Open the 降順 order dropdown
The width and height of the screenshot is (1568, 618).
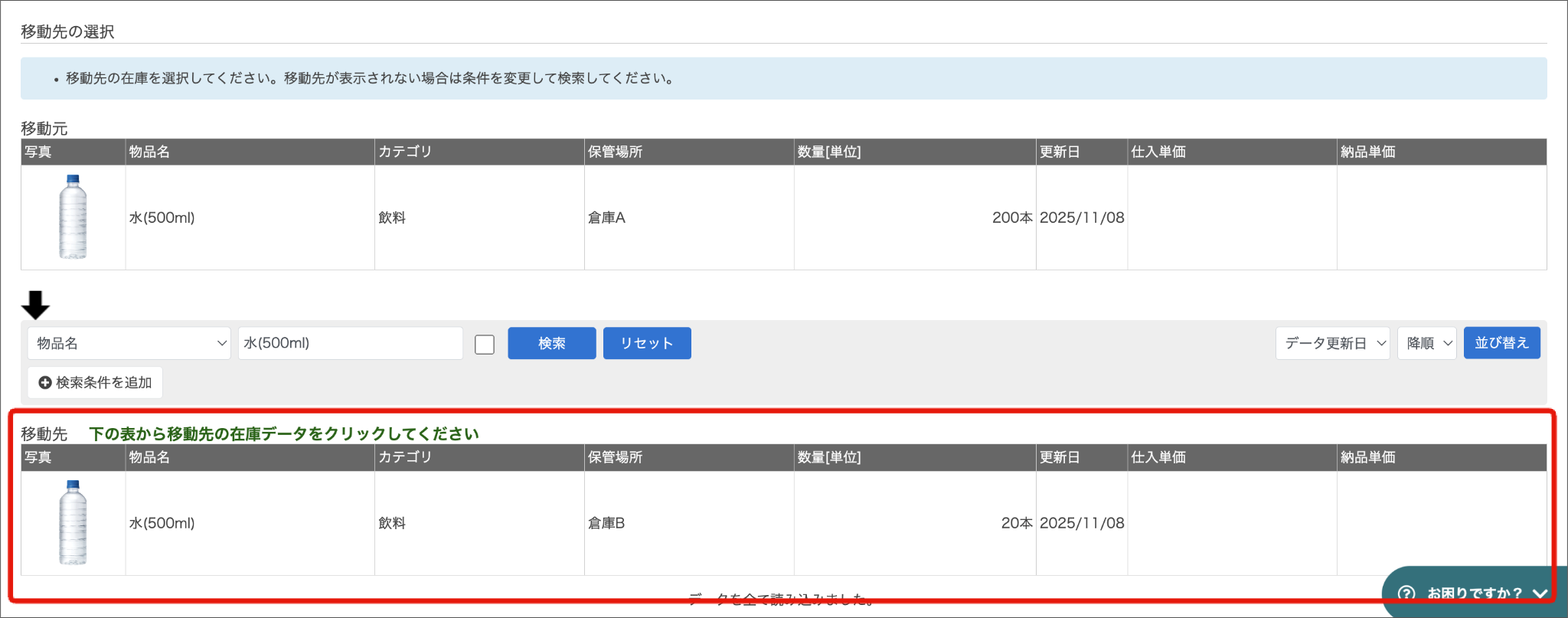coord(1427,343)
